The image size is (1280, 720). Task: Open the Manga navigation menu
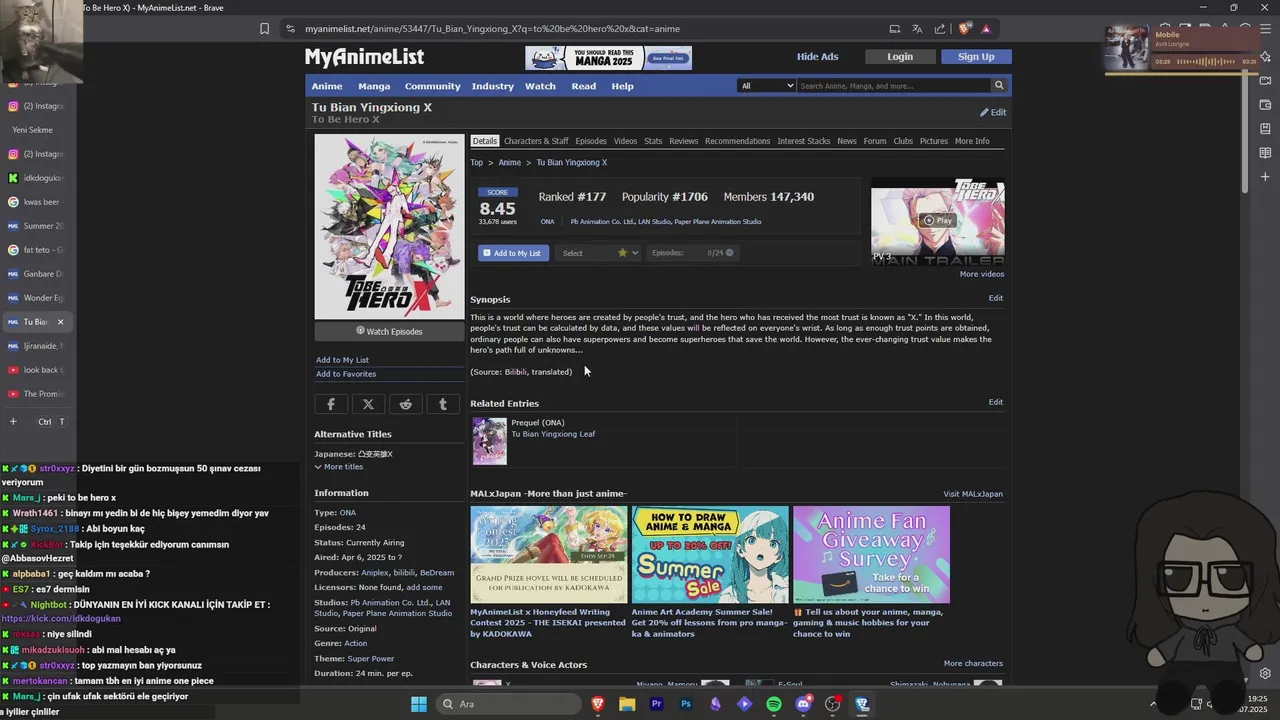coord(374,86)
